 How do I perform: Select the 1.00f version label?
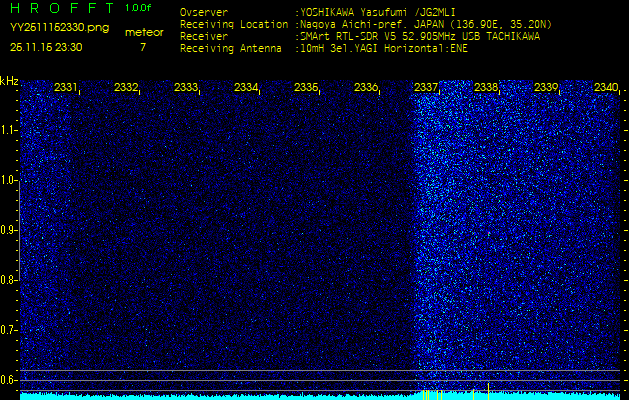(138, 8)
